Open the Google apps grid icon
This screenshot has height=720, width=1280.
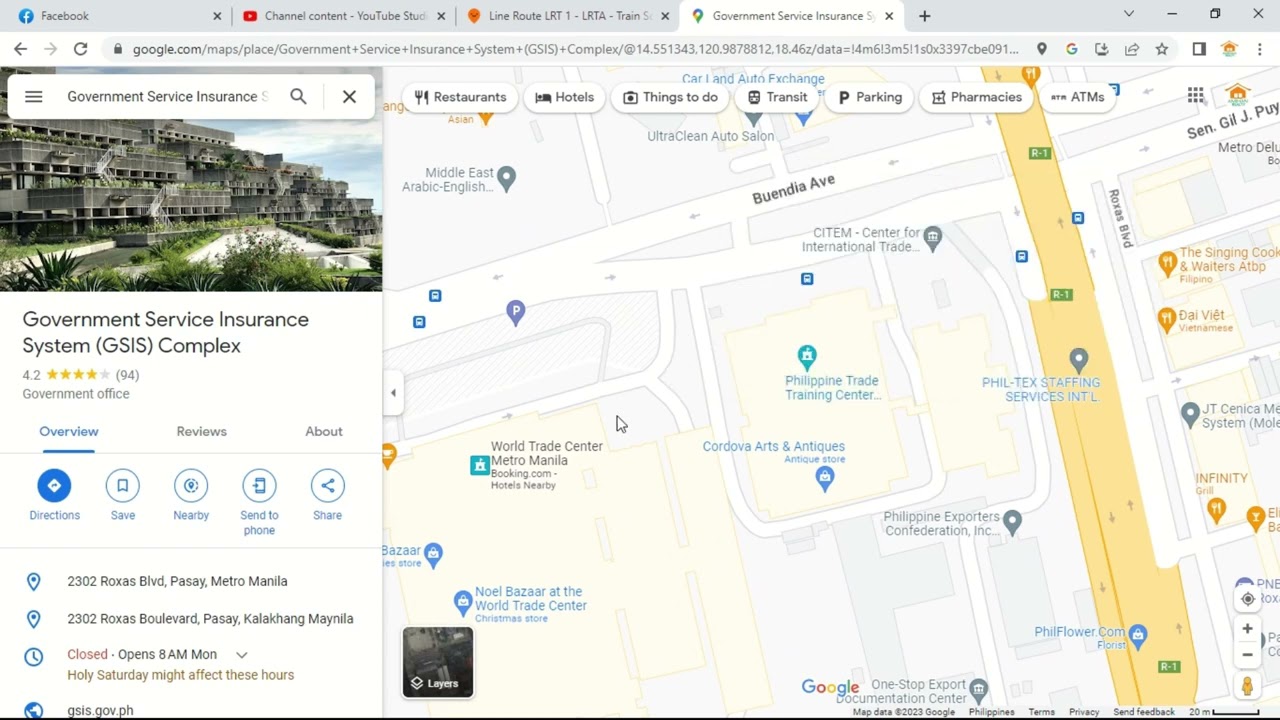1196,96
